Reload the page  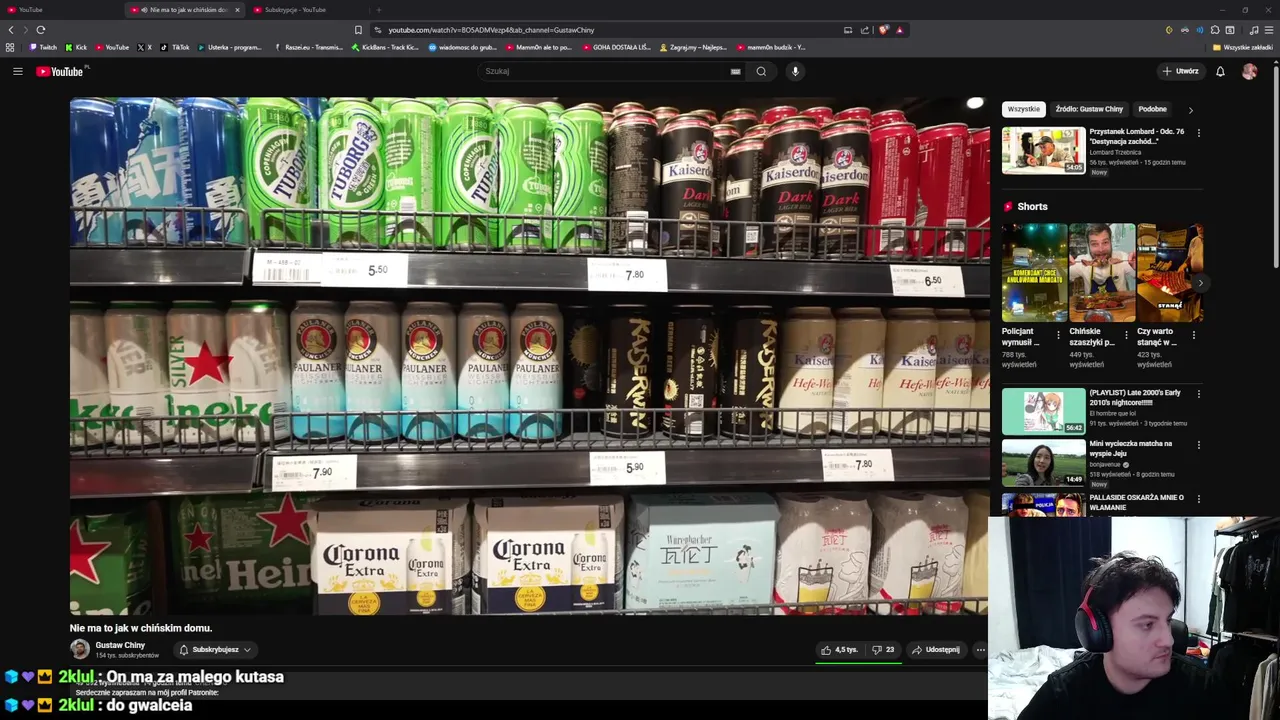(x=41, y=30)
